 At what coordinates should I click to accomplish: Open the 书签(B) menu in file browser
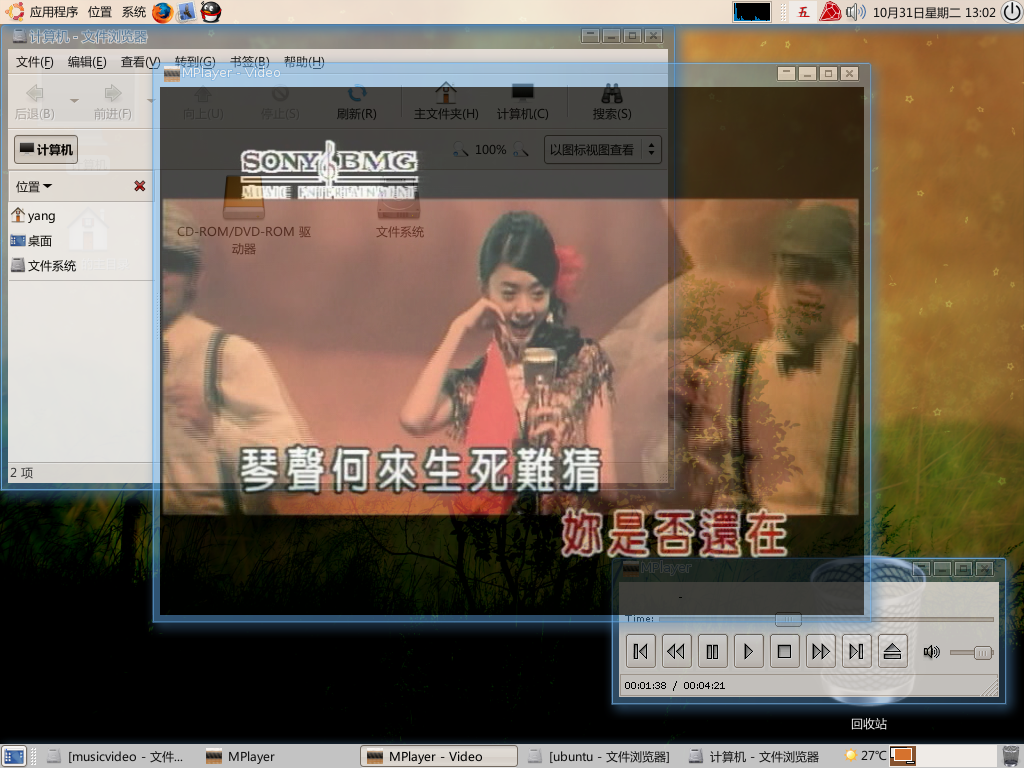[x=249, y=62]
